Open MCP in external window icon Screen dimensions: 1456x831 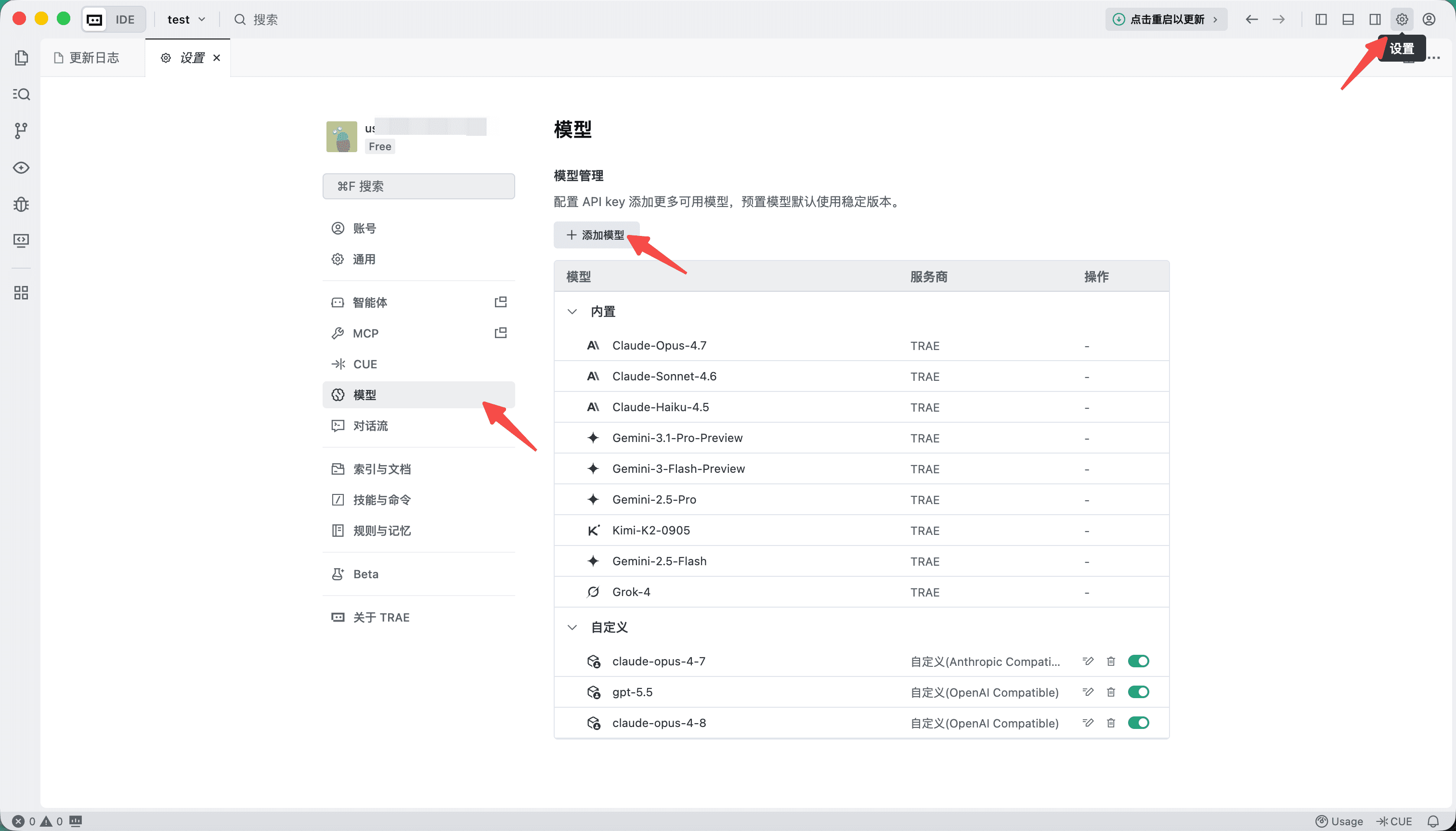coord(501,333)
